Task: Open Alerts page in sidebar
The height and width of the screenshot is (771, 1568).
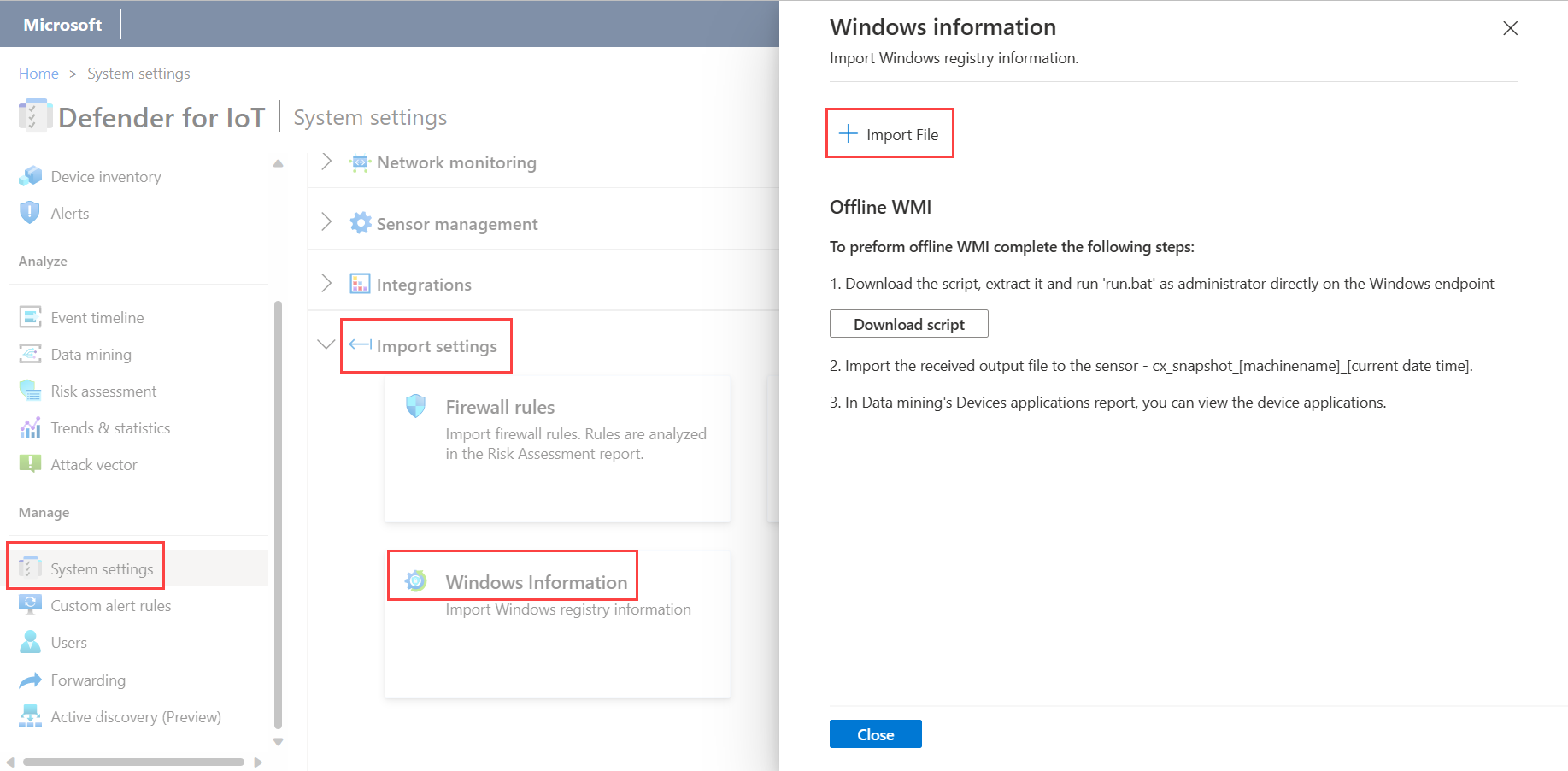Action: point(70,214)
